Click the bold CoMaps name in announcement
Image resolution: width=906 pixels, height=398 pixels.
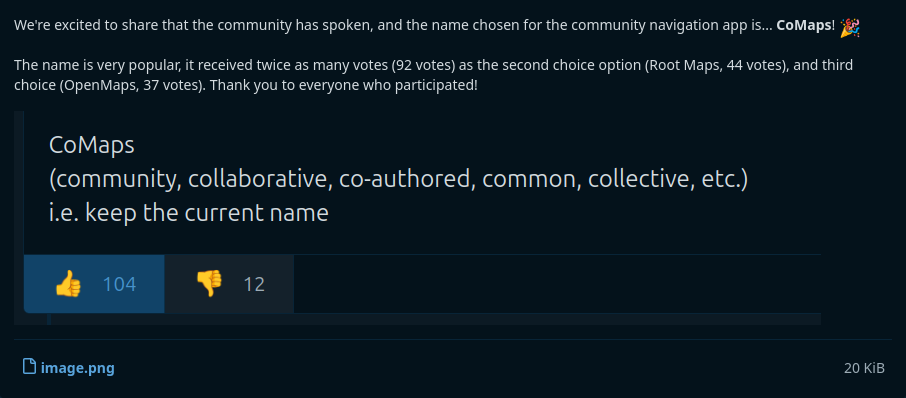(x=804, y=27)
